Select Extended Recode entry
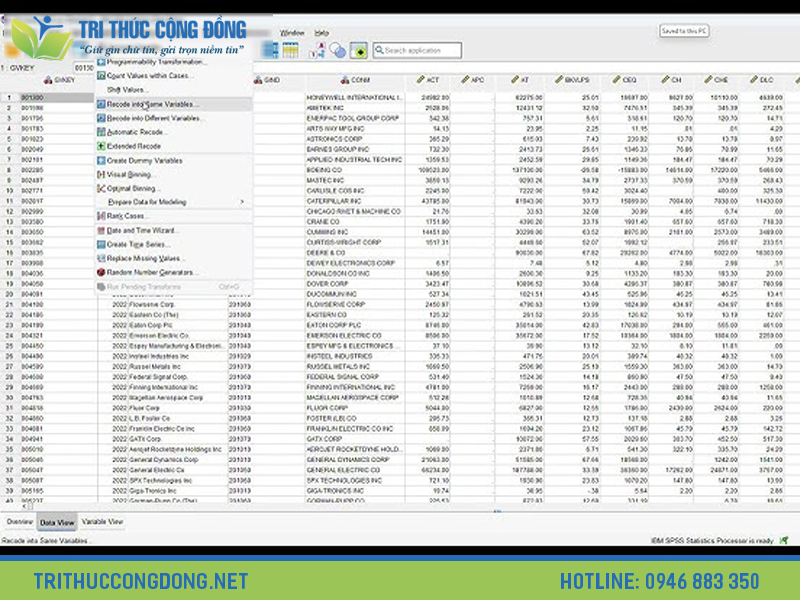This screenshot has width=800, height=600. point(174,146)
